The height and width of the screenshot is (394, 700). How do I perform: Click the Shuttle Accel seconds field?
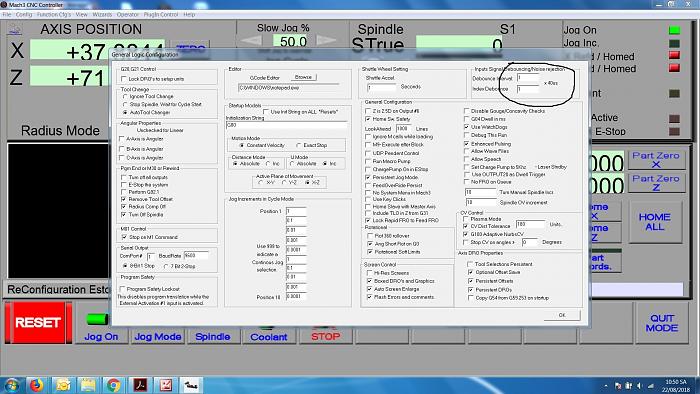[382, 87]
